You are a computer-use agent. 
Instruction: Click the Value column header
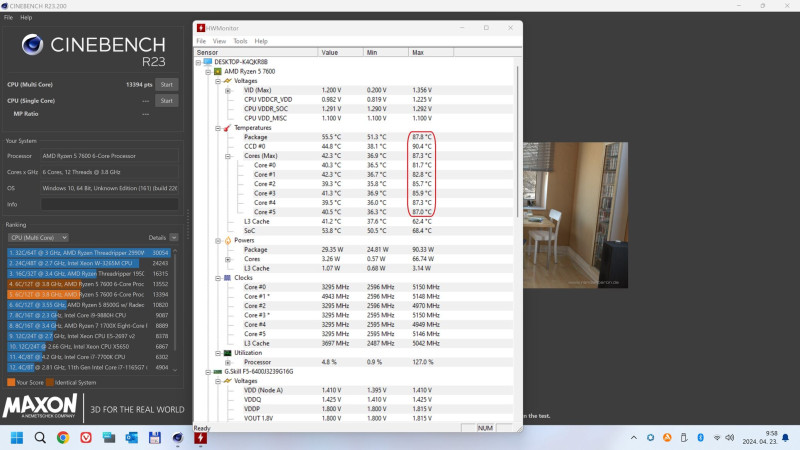point(340,52)
